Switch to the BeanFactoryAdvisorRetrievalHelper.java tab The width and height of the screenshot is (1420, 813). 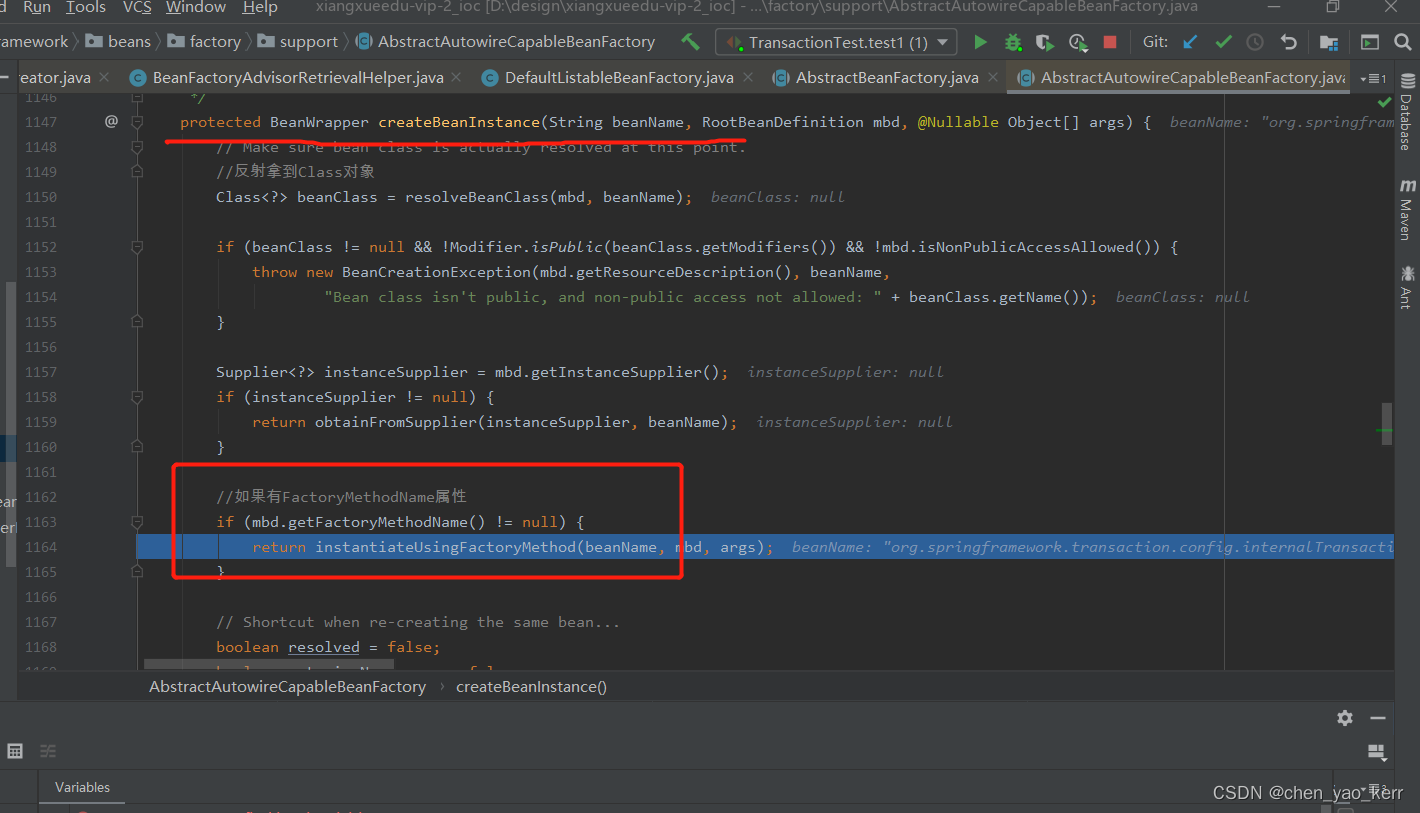pyautogui.click(x=298, y=78)
